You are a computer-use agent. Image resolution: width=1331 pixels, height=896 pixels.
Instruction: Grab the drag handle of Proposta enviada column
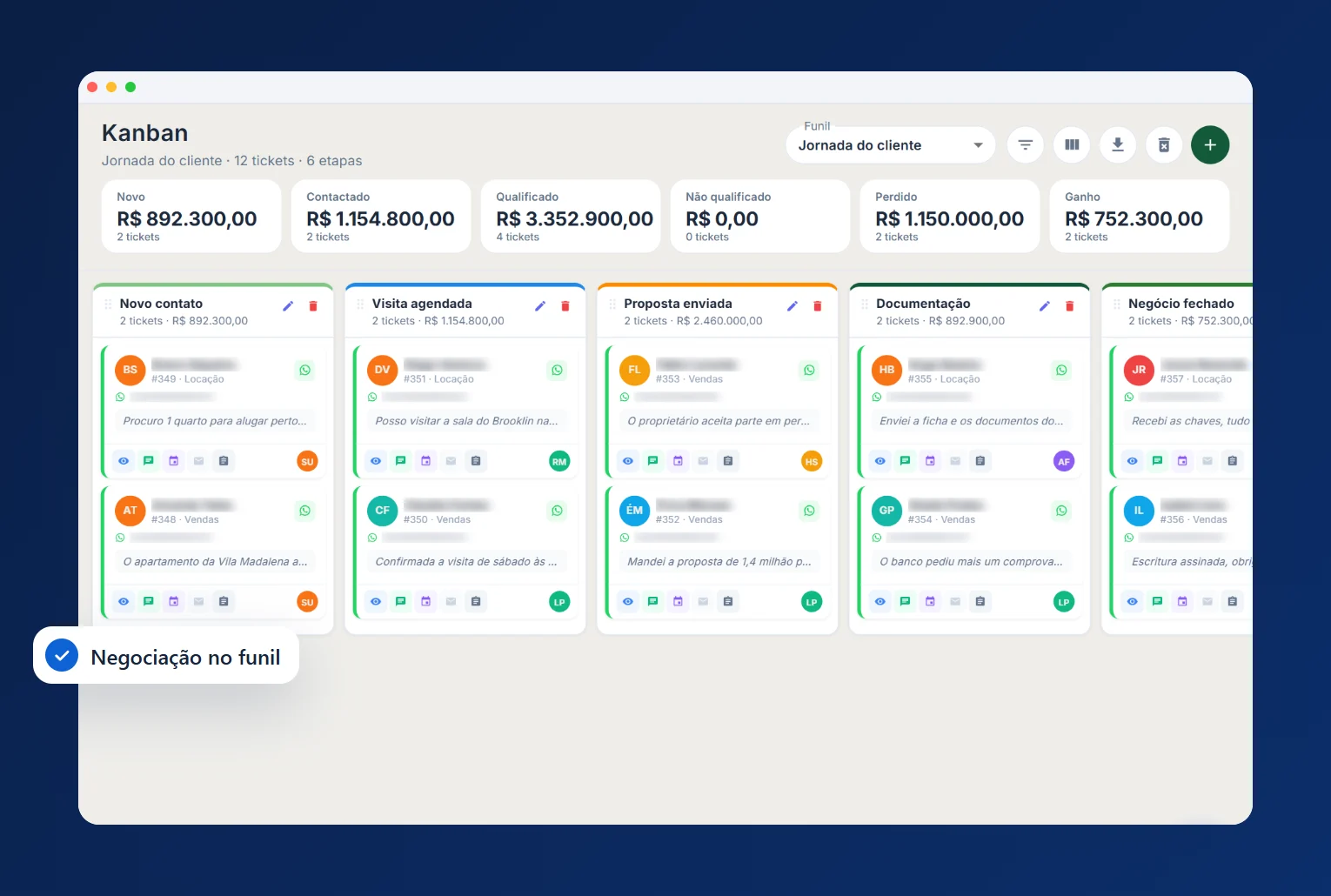[x=612, y=304]
